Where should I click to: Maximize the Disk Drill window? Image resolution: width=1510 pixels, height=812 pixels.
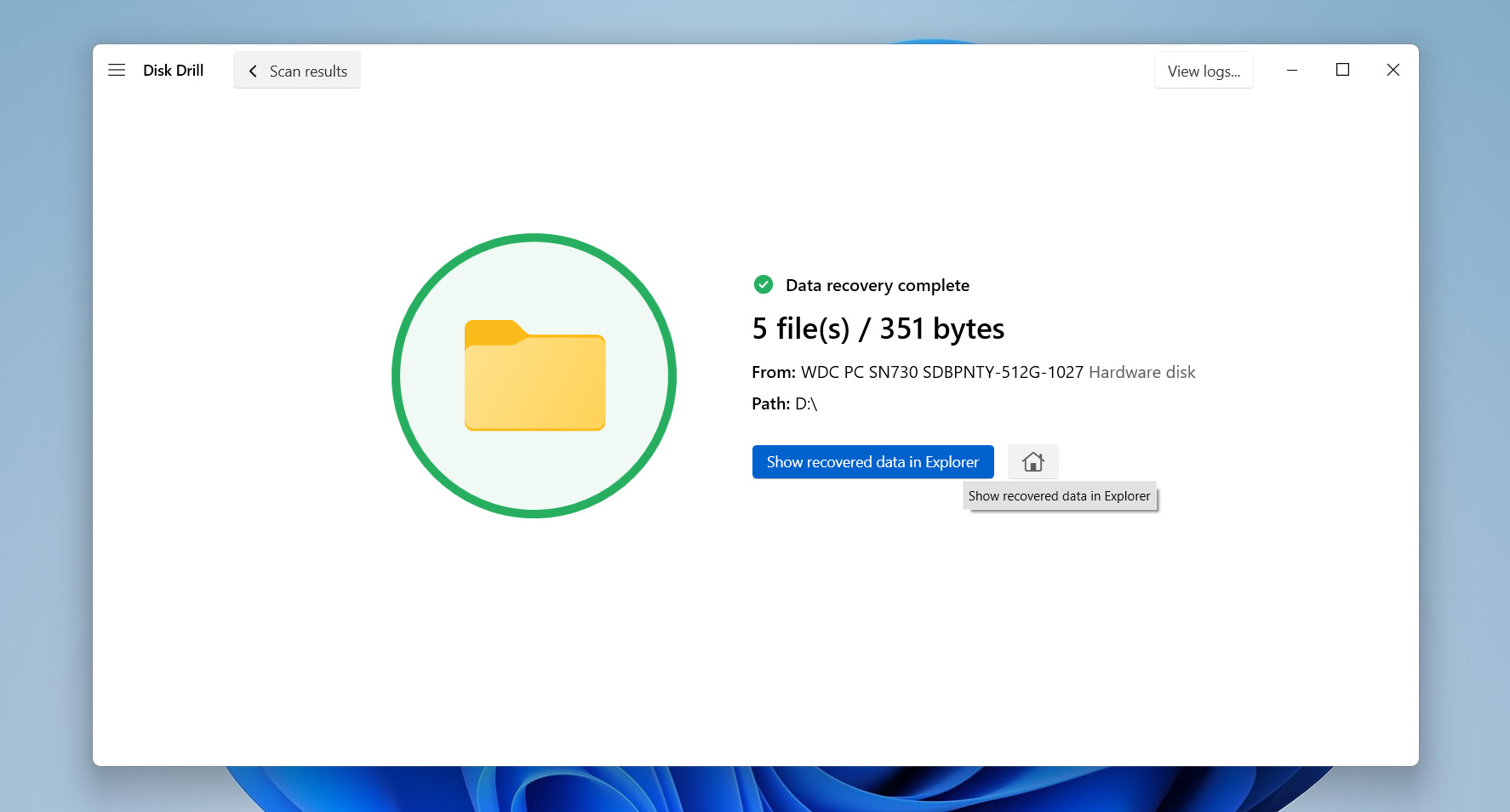point(1342,71)
